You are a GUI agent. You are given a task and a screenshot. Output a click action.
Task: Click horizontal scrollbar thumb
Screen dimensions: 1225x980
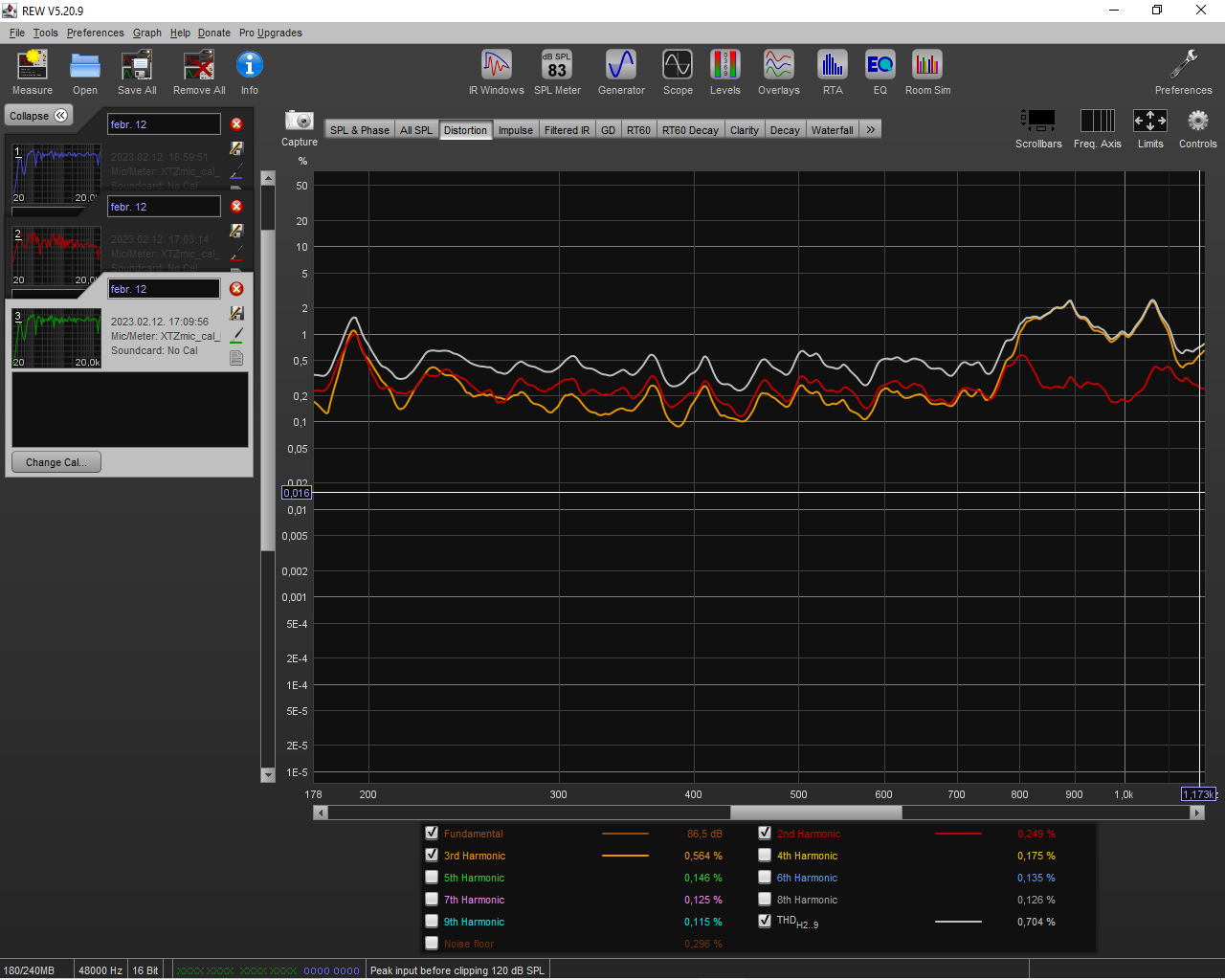click(x=815, y=813)
